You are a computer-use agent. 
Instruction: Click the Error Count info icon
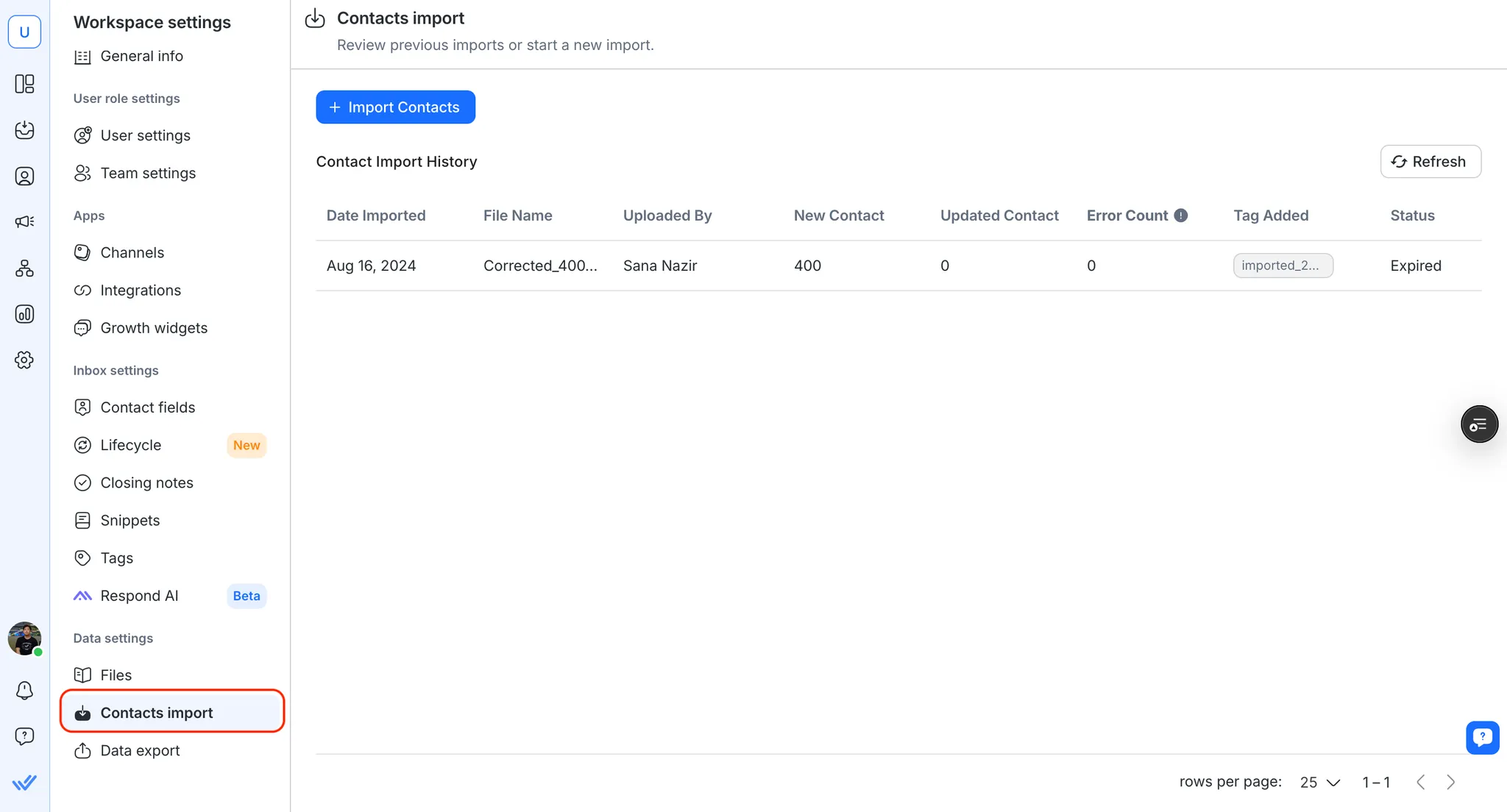[x=1181, y=216]
